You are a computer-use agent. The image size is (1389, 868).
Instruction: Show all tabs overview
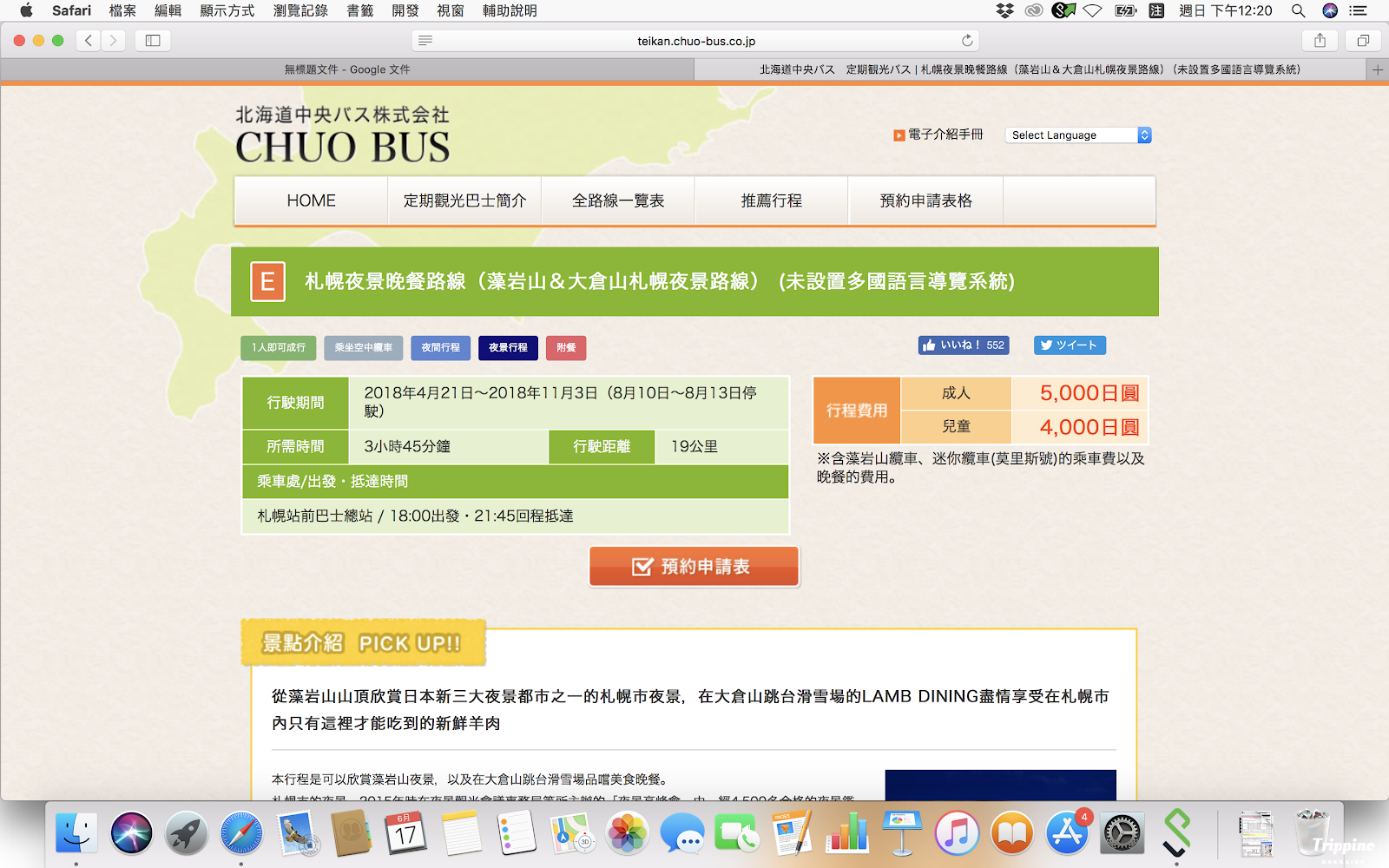click(x=1363, y=40)
